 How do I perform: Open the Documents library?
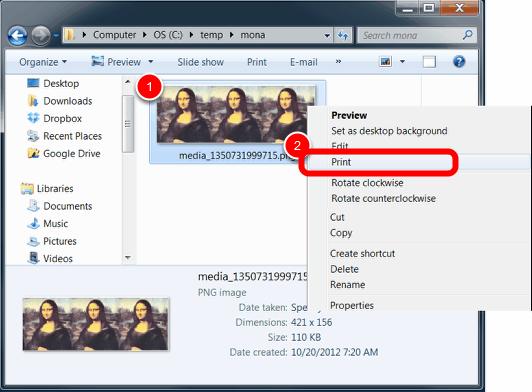point(60,206)
